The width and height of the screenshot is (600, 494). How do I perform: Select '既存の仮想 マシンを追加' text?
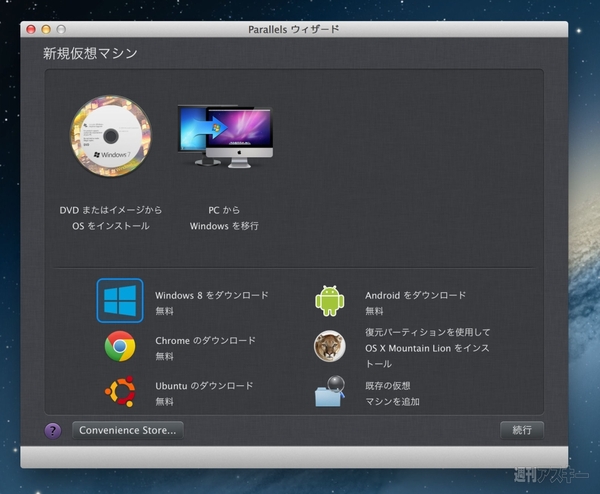(392, 394)
